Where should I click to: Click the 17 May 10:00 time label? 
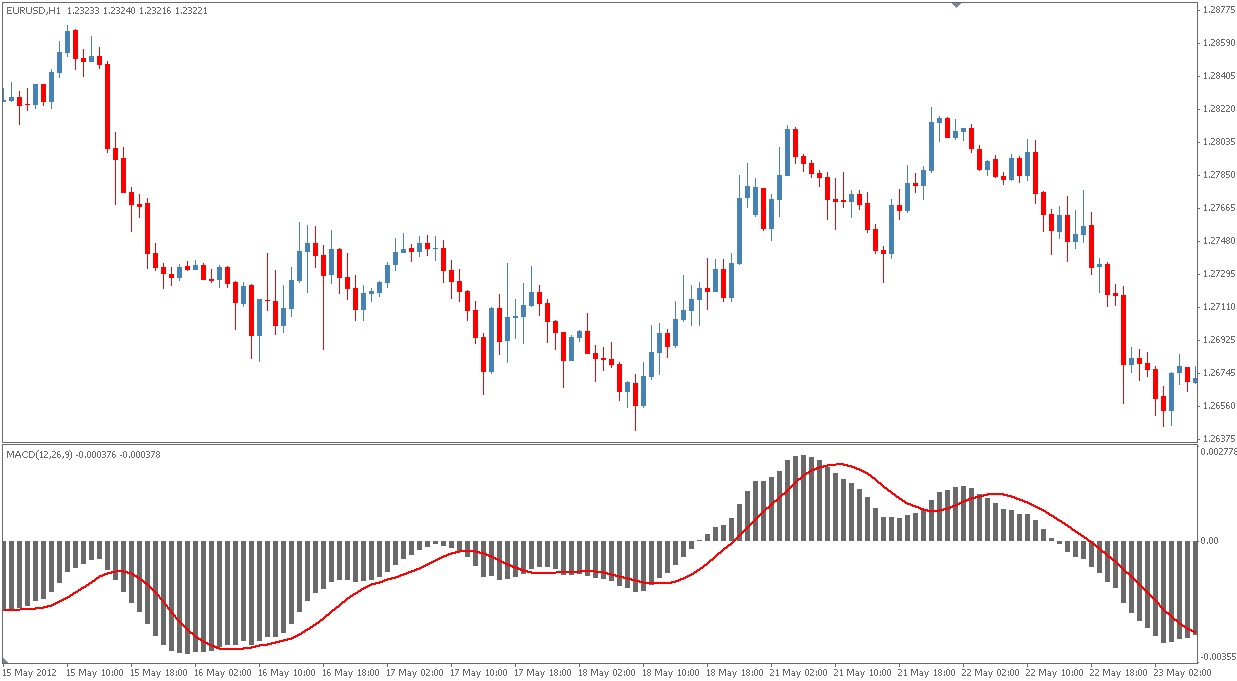(x=480, y=673)
